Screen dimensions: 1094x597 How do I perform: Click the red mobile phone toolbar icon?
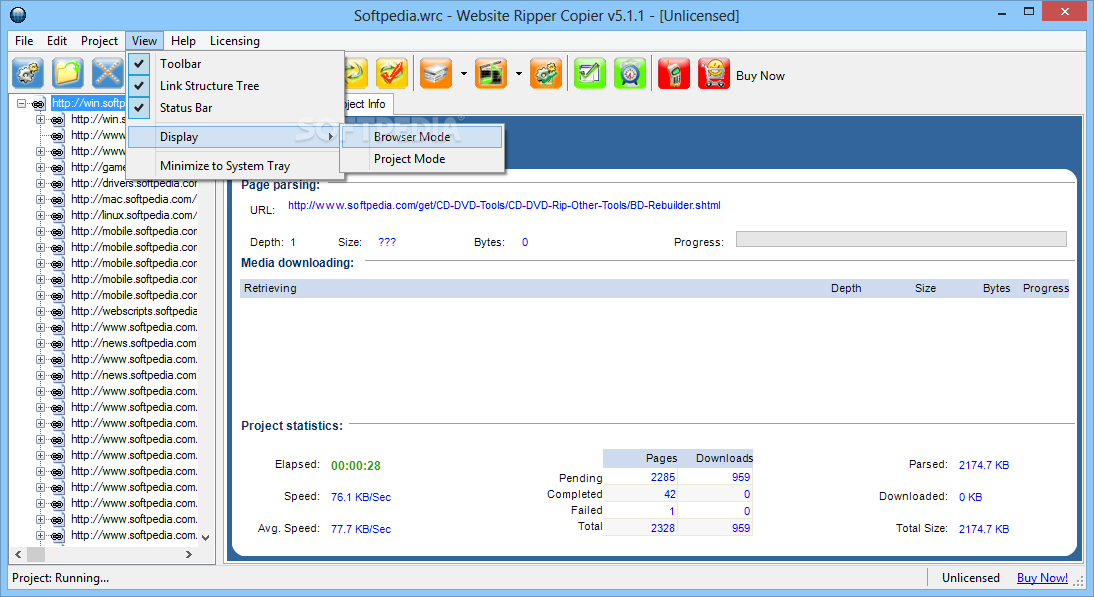[674, 73]
